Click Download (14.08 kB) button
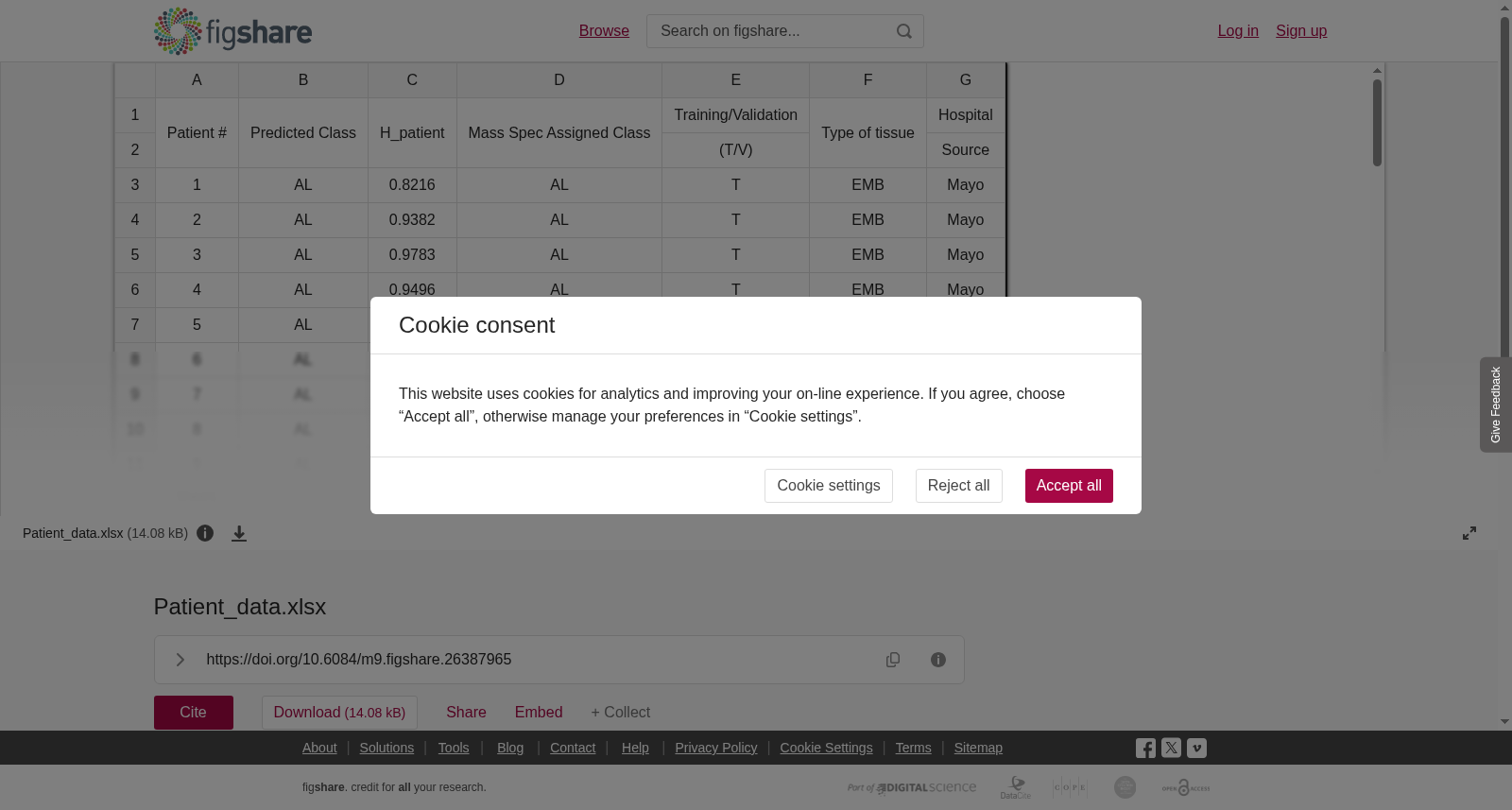Screen dimensions: 1512x810 click(339, 713)
